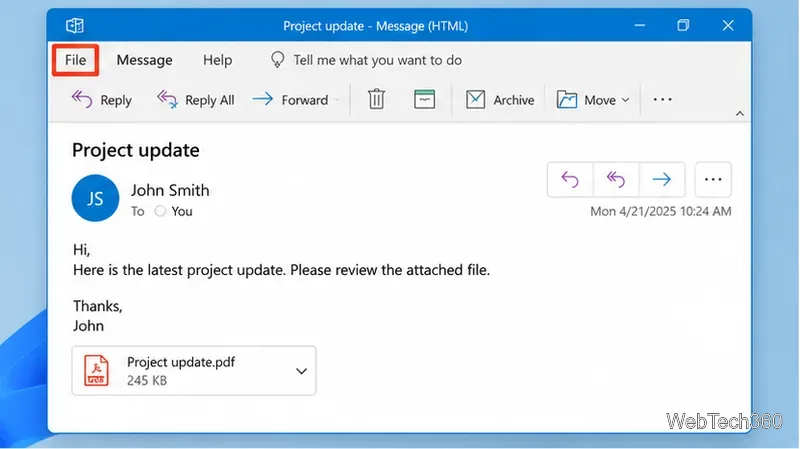The height and width of the screenshot is (449, 800).
Task: Open the File tab
Action: (75, 60)
